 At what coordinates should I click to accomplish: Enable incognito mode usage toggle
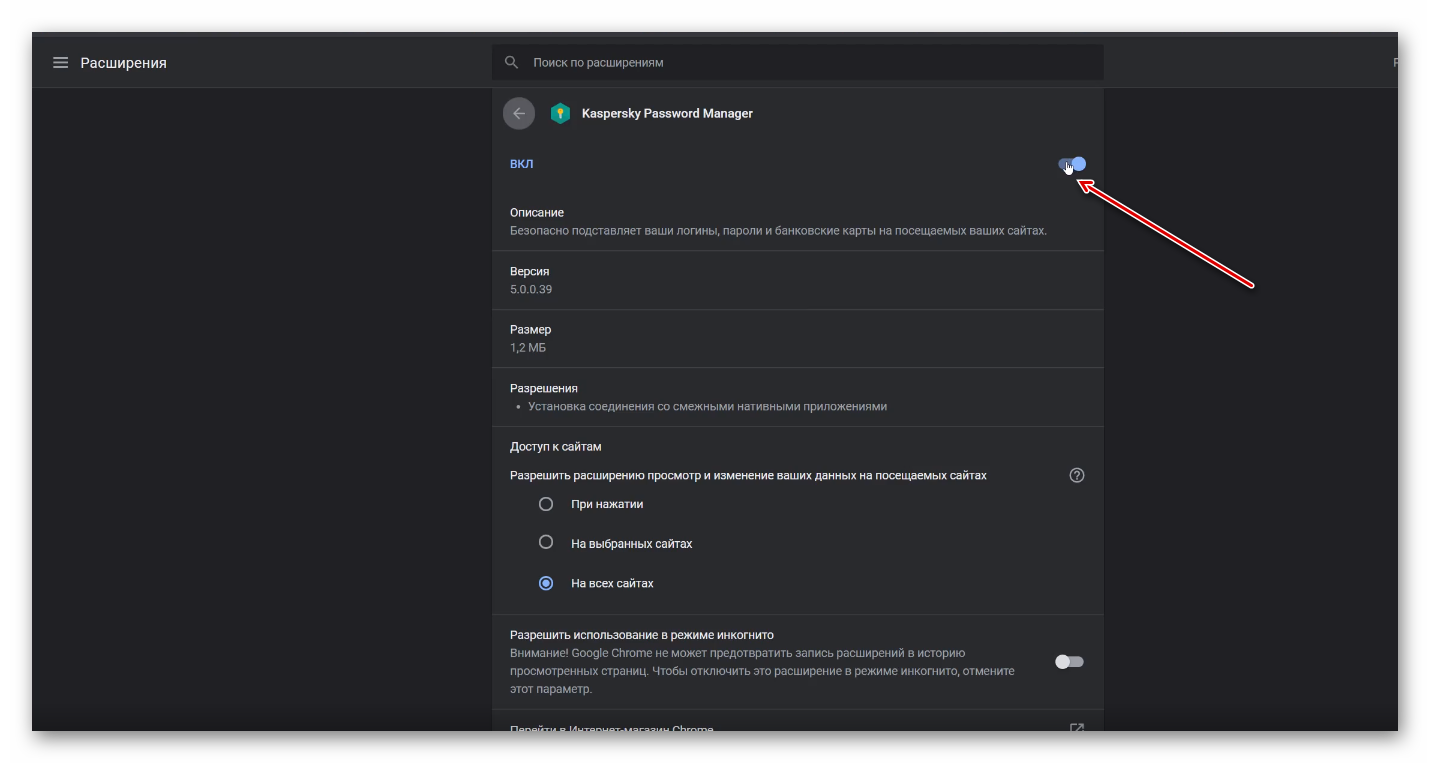coord(1069,662)
